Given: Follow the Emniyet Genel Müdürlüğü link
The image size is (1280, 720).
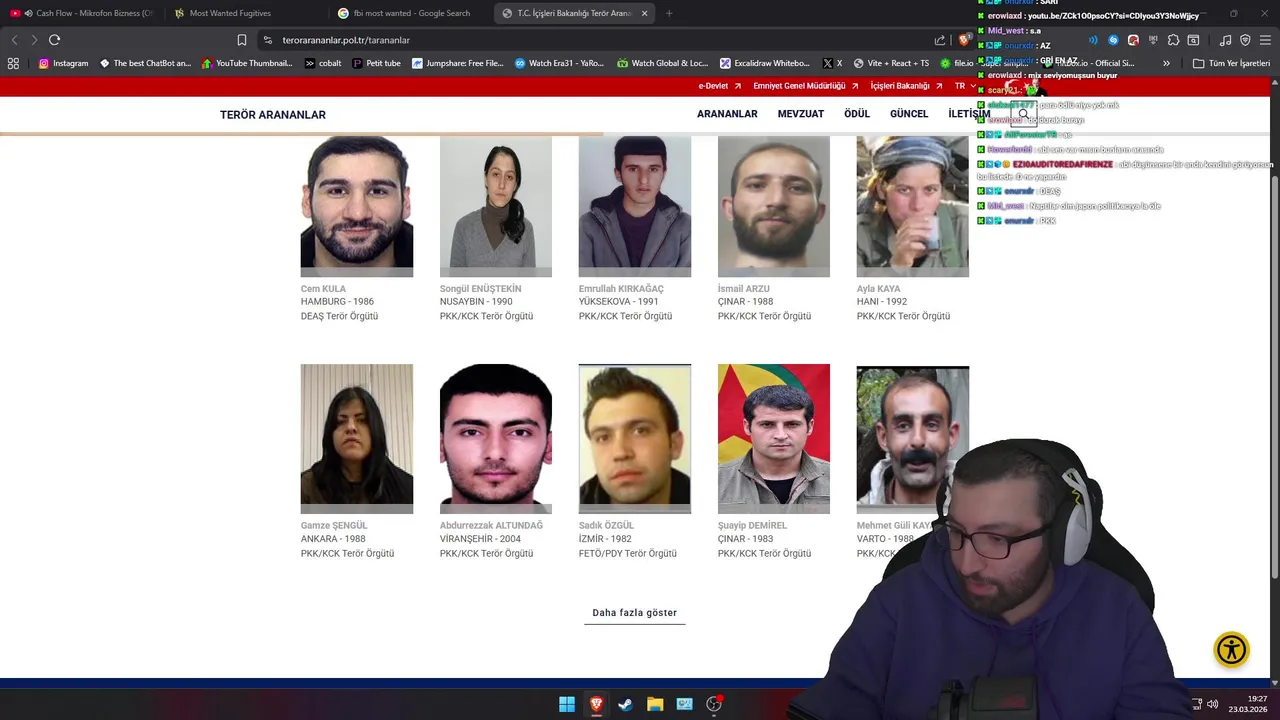Looking at the screenshot, I should pos(805,86).
